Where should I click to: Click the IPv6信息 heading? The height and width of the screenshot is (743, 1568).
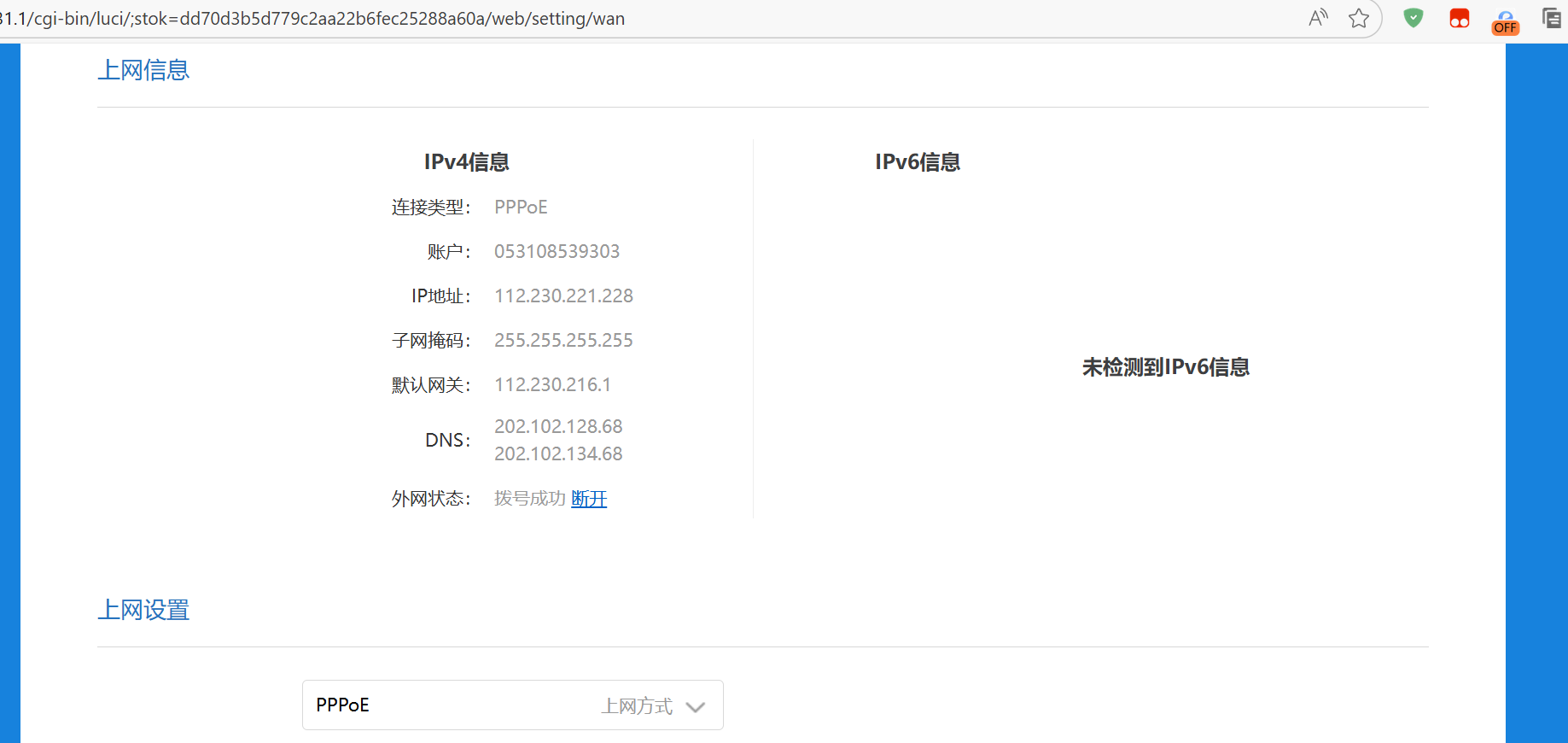point(918,162)
